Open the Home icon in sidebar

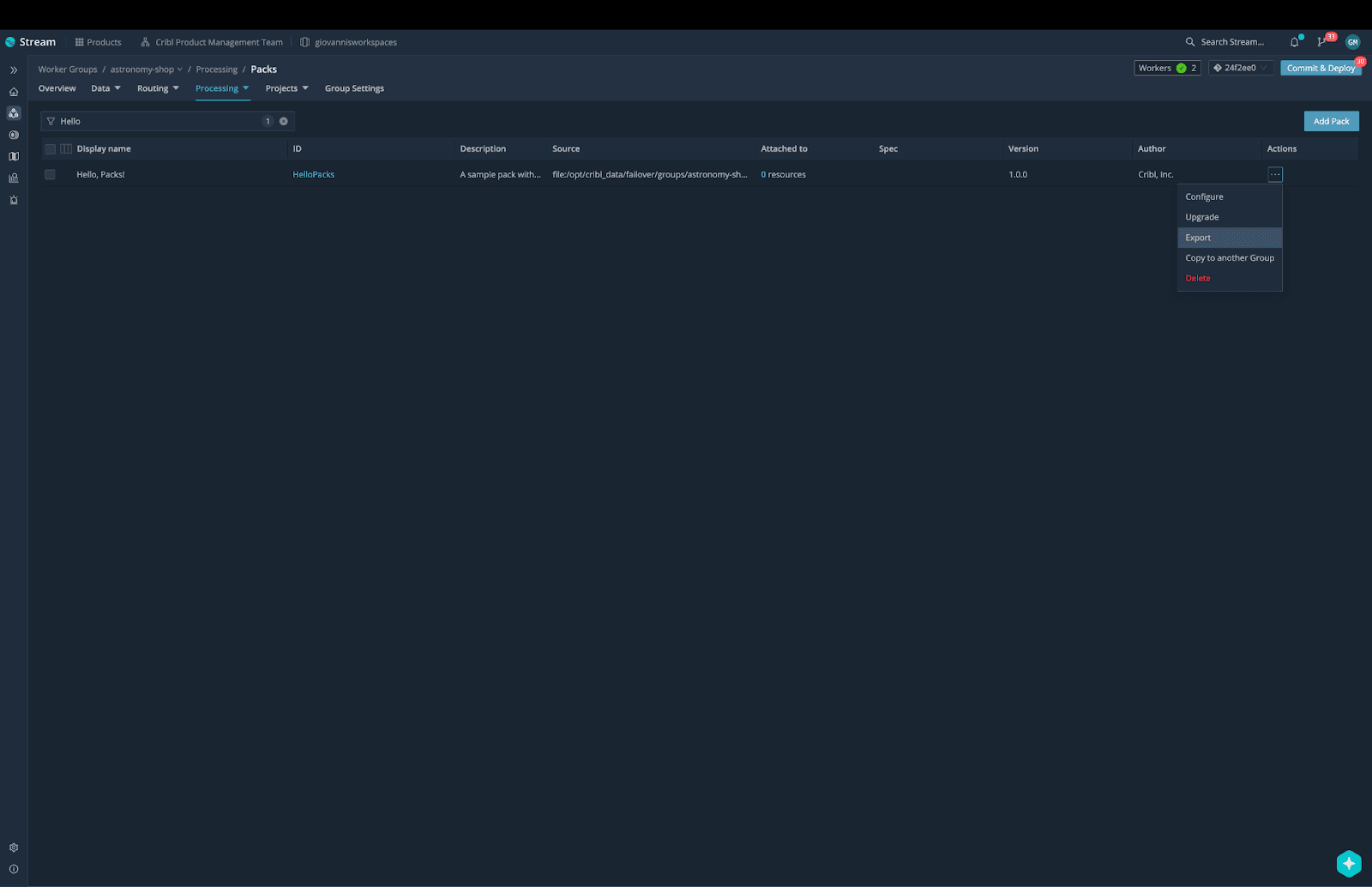click(x=14, y=92)
